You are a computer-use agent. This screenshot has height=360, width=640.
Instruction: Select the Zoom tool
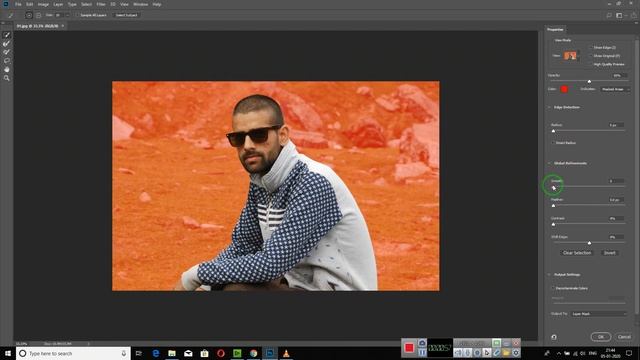(7, 78)
